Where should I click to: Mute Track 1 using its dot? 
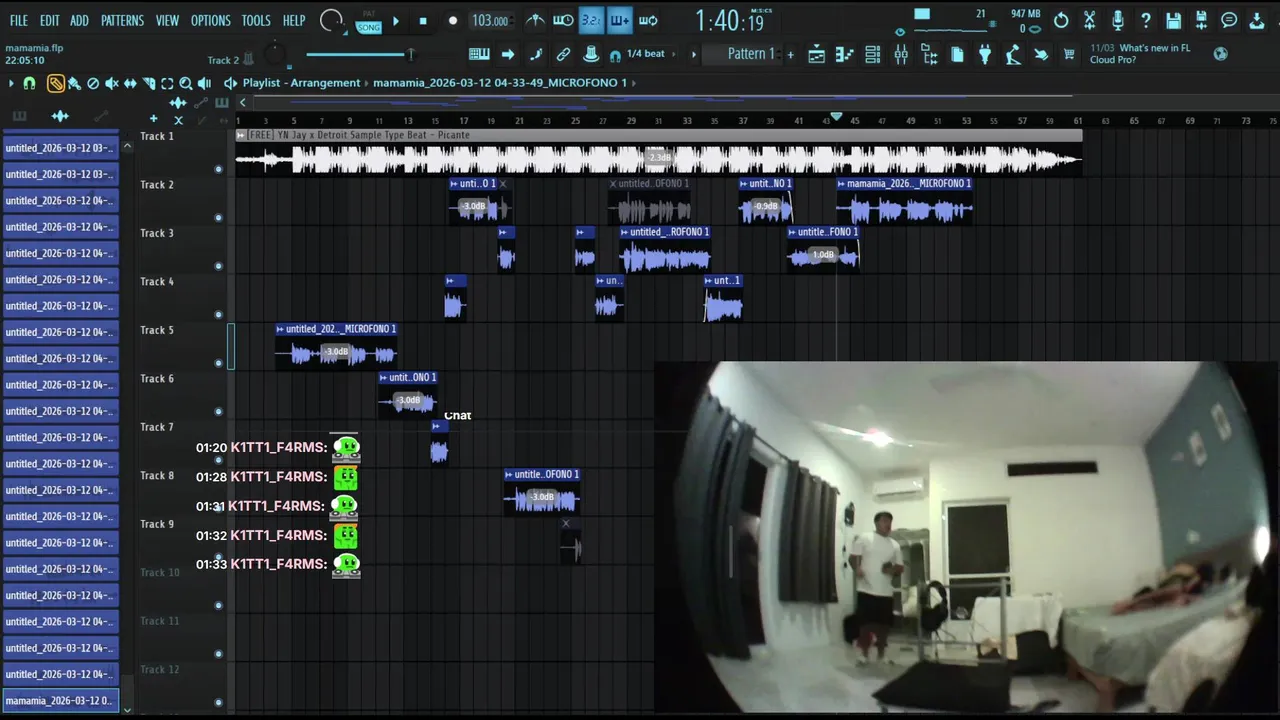[218, 169]
